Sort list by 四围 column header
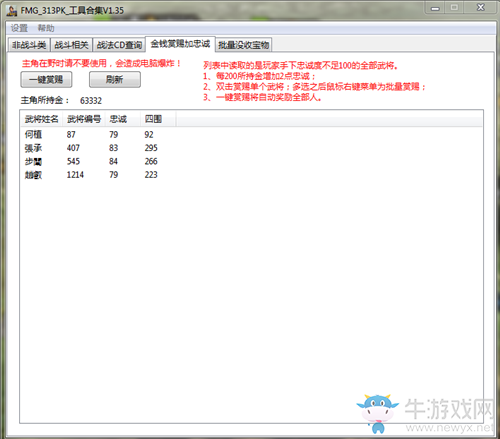Viewport: 500px width, 439px height. click(158, 119)
